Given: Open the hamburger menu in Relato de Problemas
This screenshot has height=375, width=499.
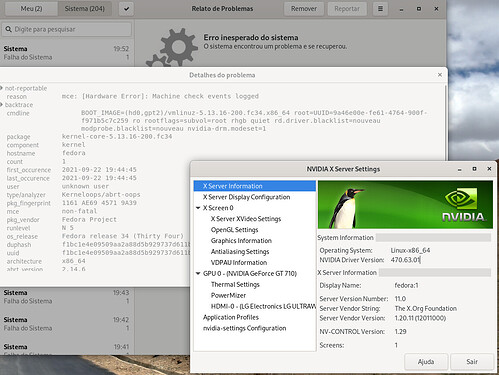Looking at the screenshot, I should click(380, 9).
